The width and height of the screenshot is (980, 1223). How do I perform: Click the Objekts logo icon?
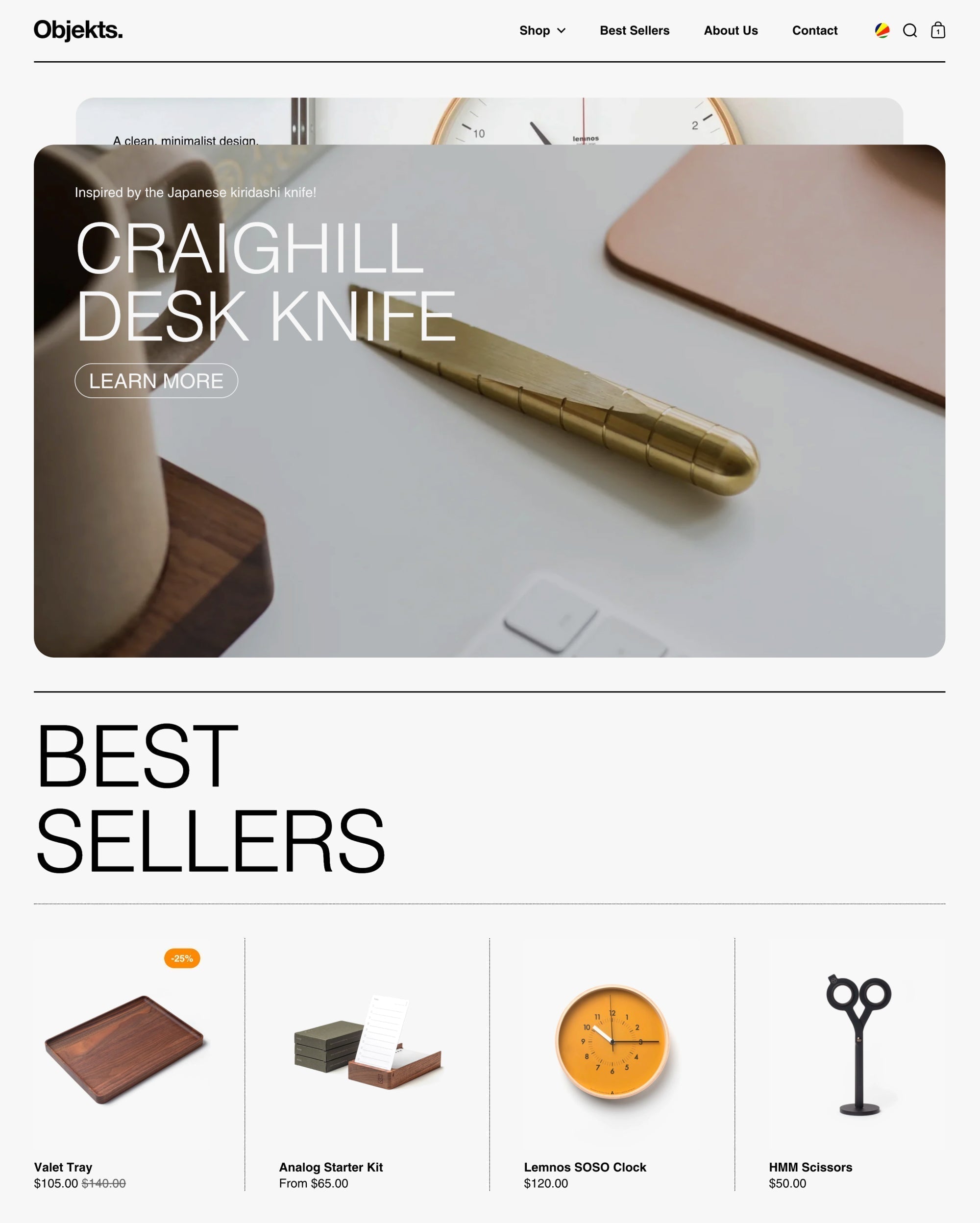tap(77, 30)
